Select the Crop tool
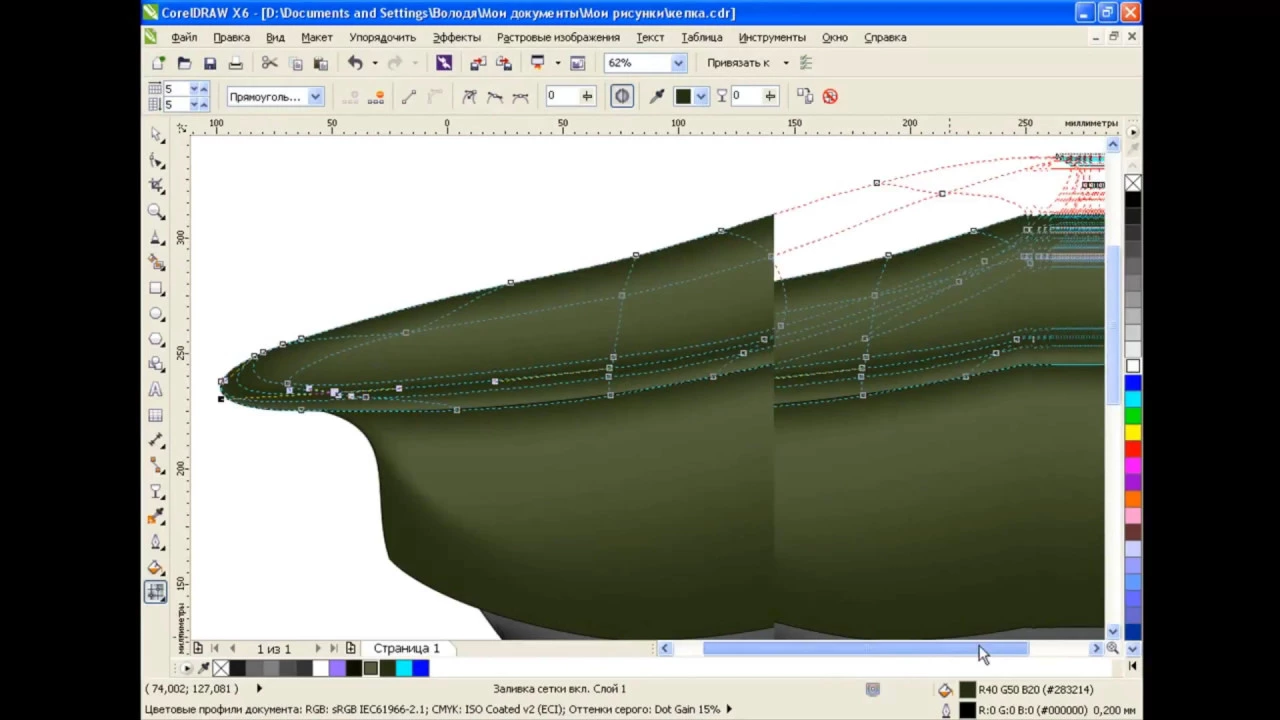 click(156, 186)
